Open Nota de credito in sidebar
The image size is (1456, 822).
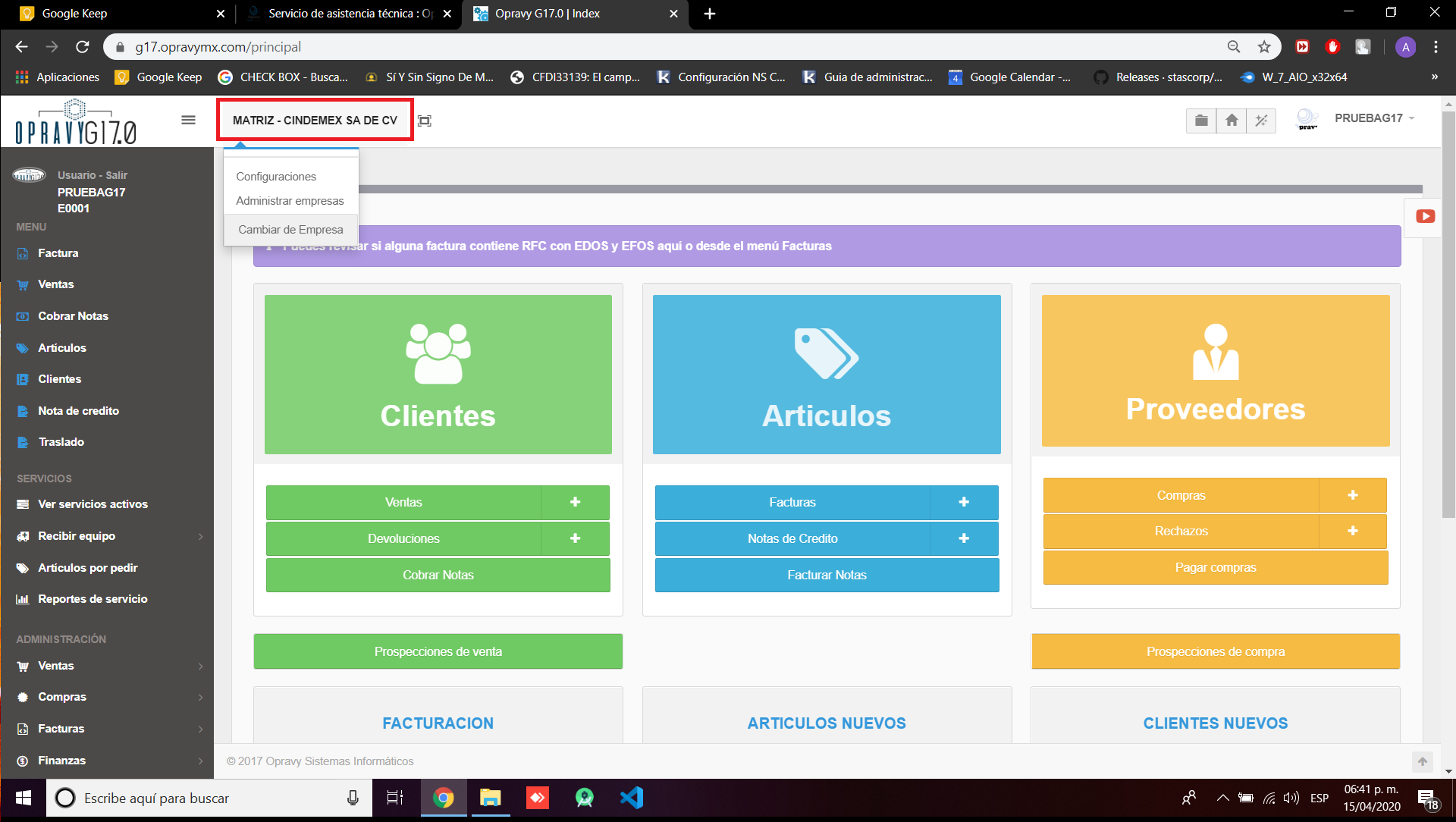(x=78, y=410)
